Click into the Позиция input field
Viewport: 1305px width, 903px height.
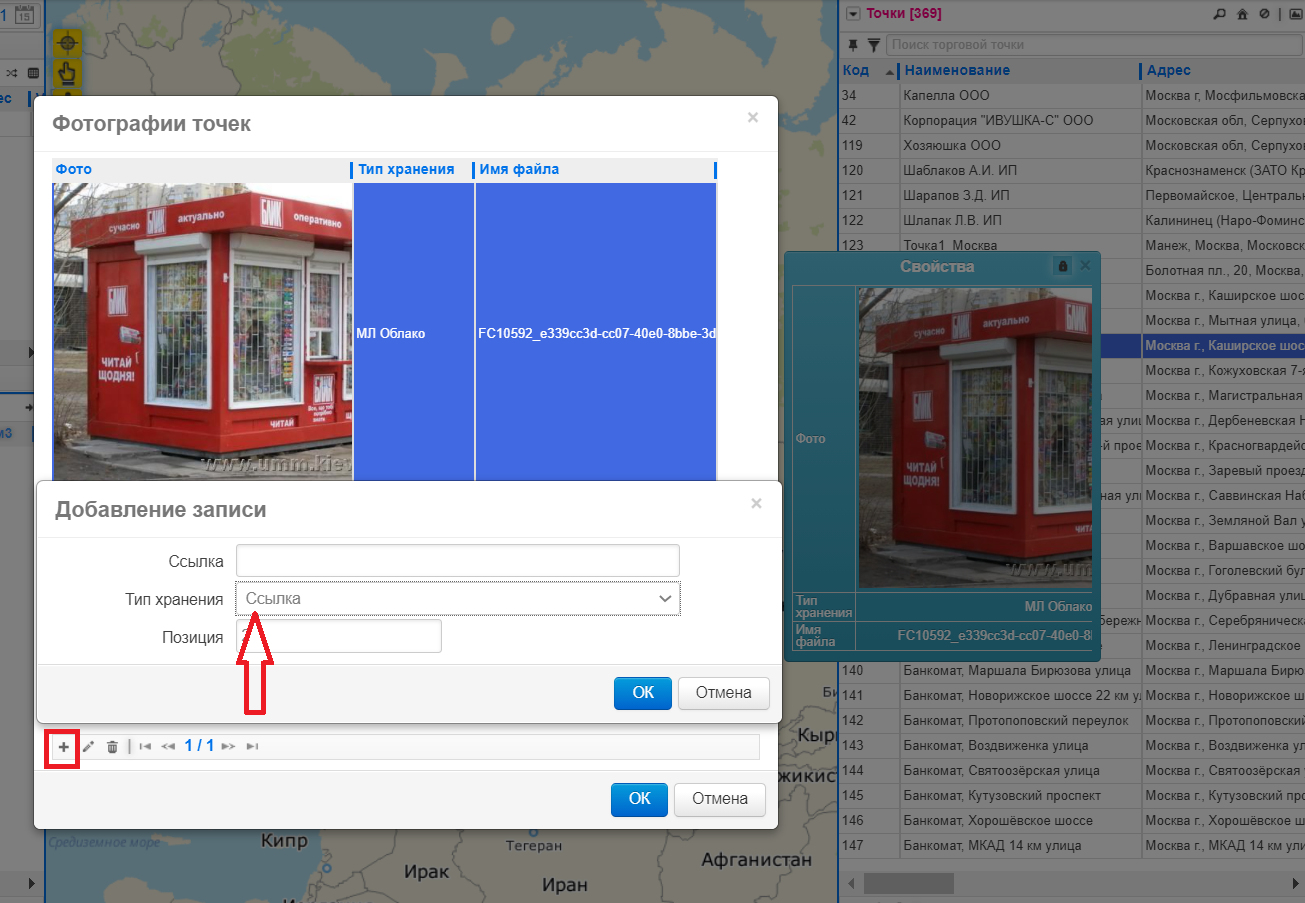tap(339, 636)
